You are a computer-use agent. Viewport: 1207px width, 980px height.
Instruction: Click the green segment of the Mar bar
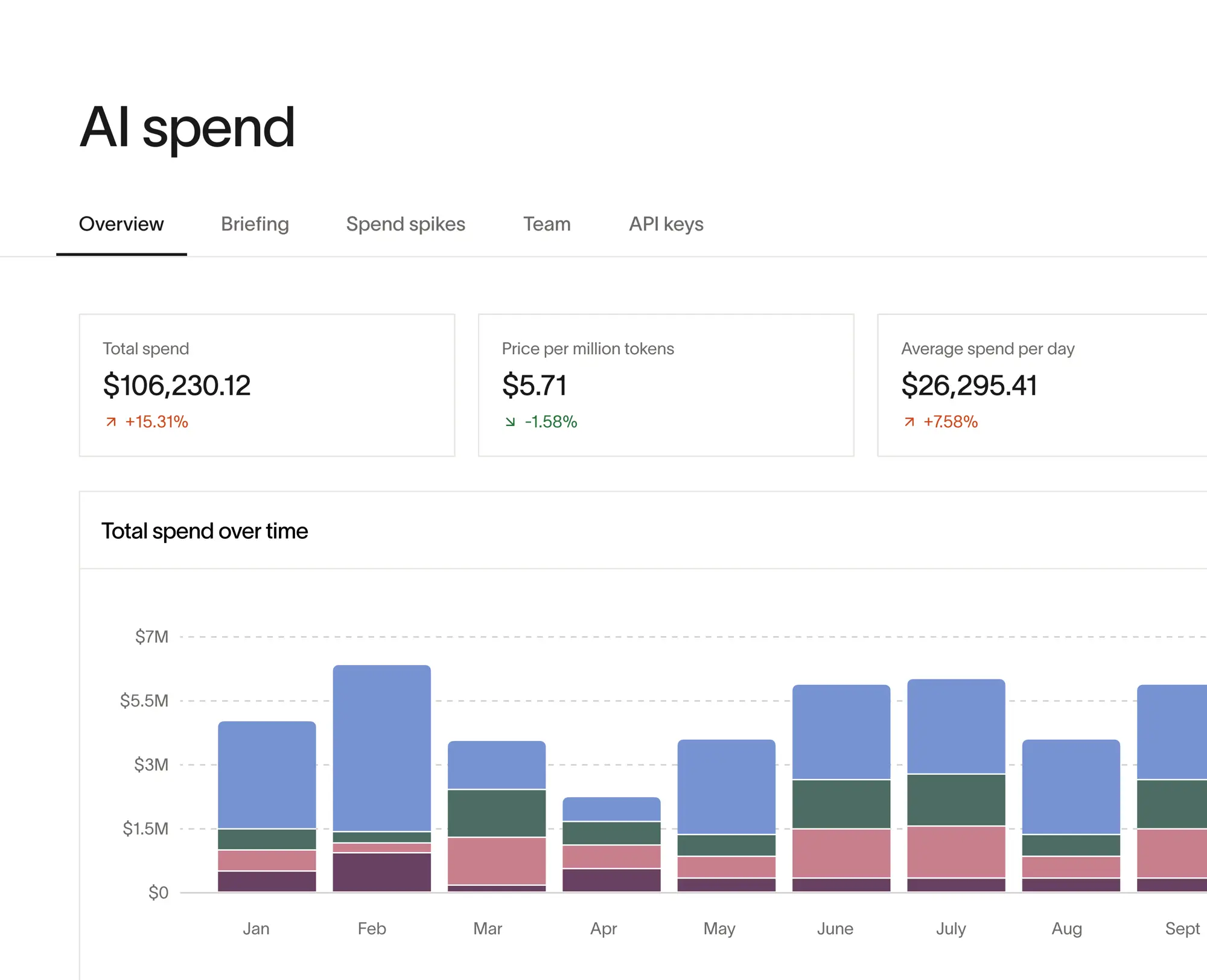tap(497, 813)
